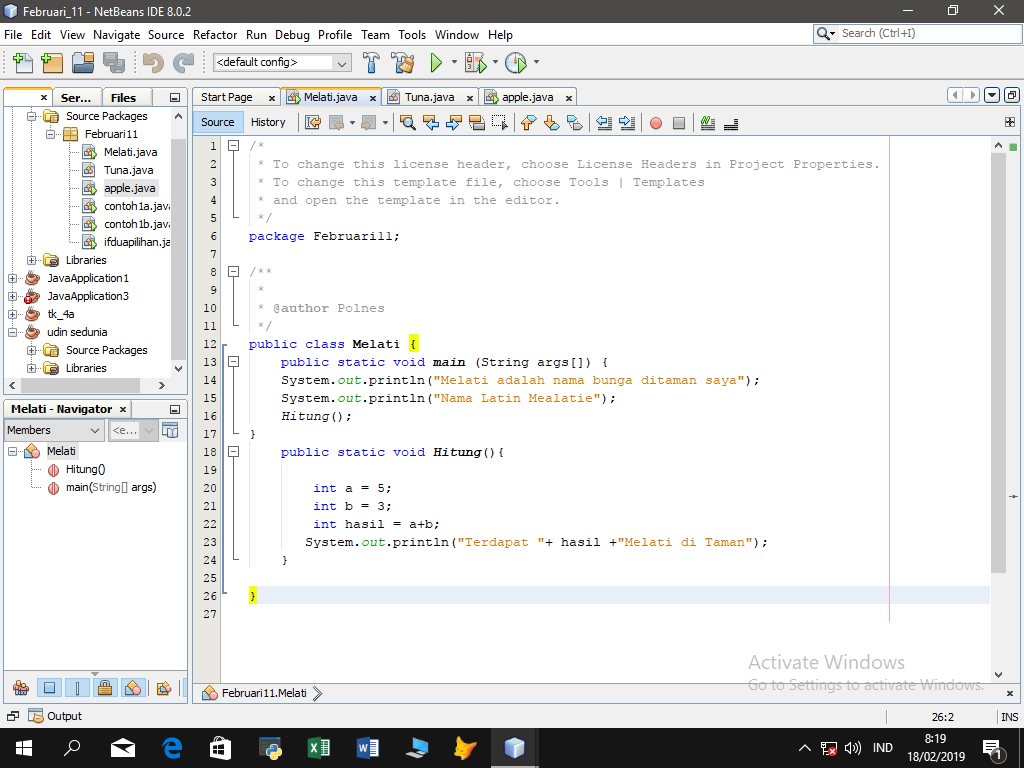The image size is (1024, 768).
Task: Open Excel from the taskbar
Action: click(x=318, y=747)
